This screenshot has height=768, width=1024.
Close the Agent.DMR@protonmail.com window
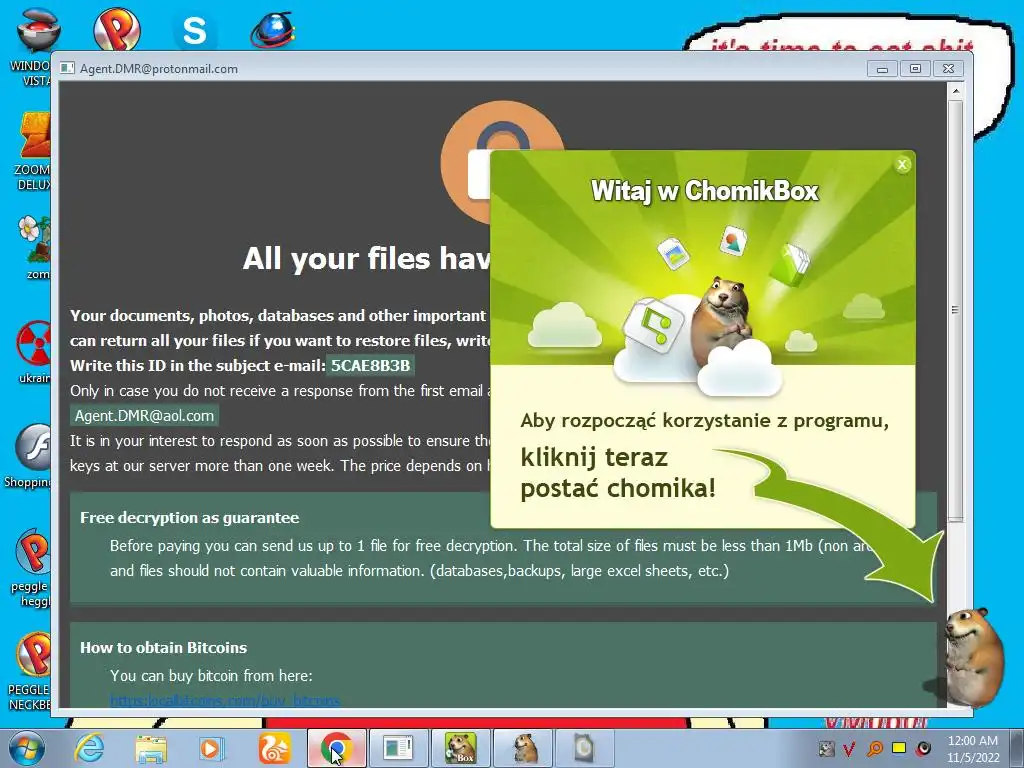point(948,69)
